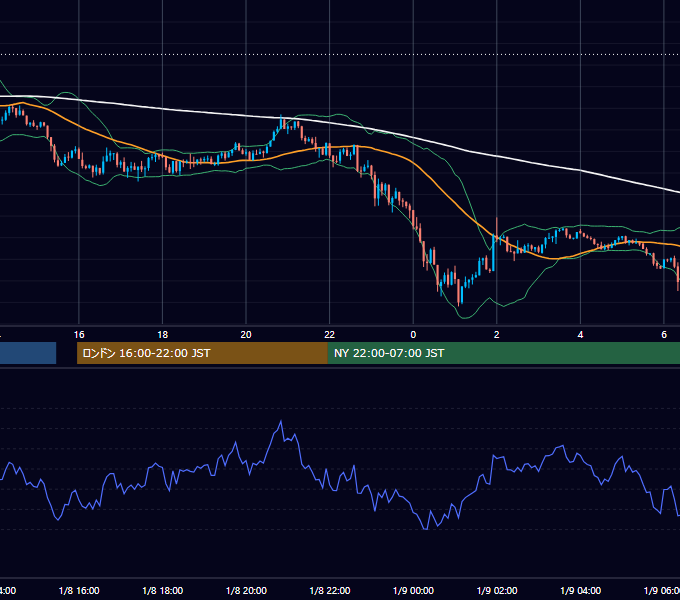Click the 1/9 00:00 label on oscillator axis
Image resolution: width=680 pixels, height=600 pixels.
point(413,590)
